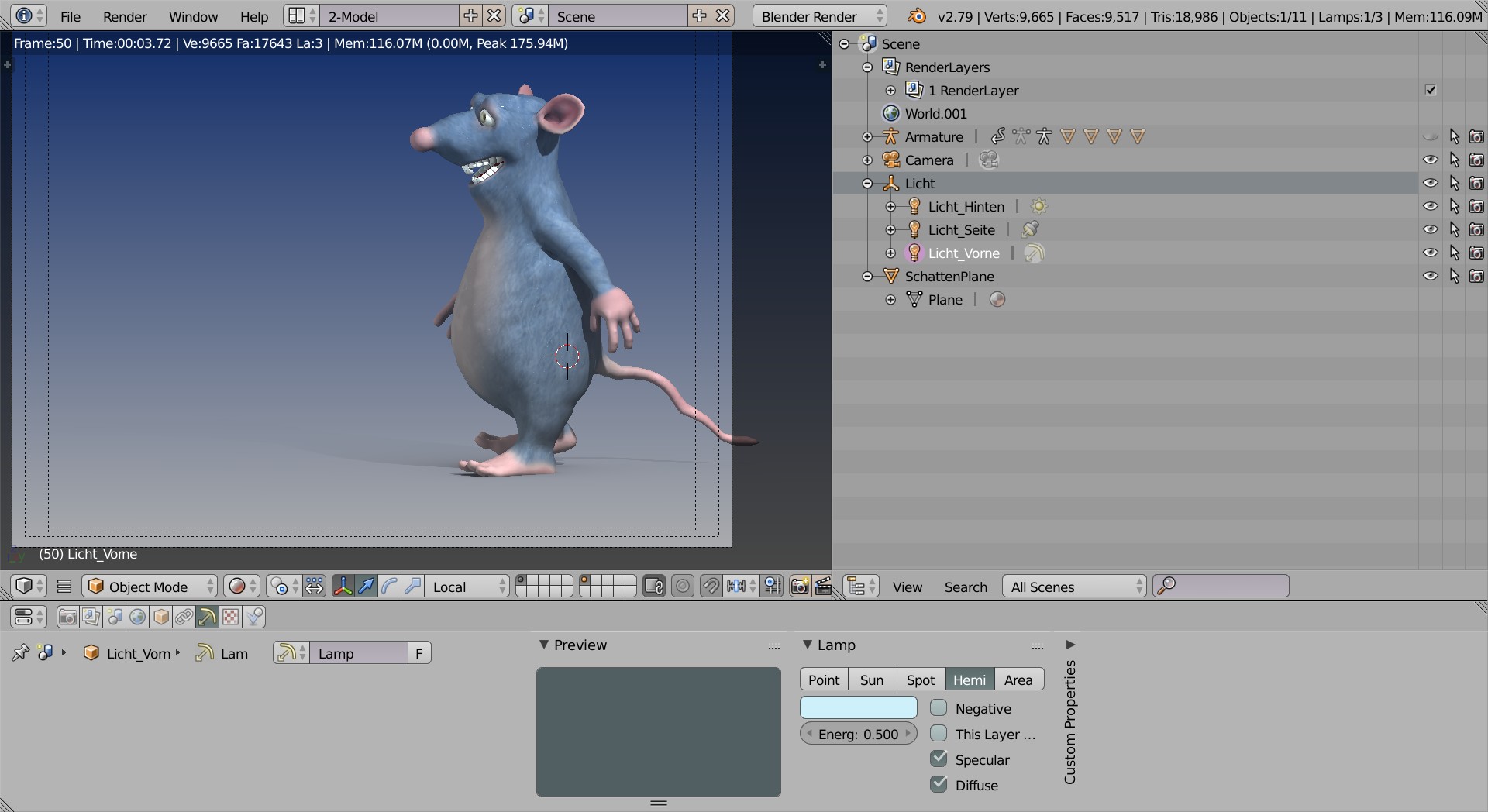Toggle restrict selection arrow for Camera
The width and height of the screenshot is (1488, 812).
click(1454, 160)
